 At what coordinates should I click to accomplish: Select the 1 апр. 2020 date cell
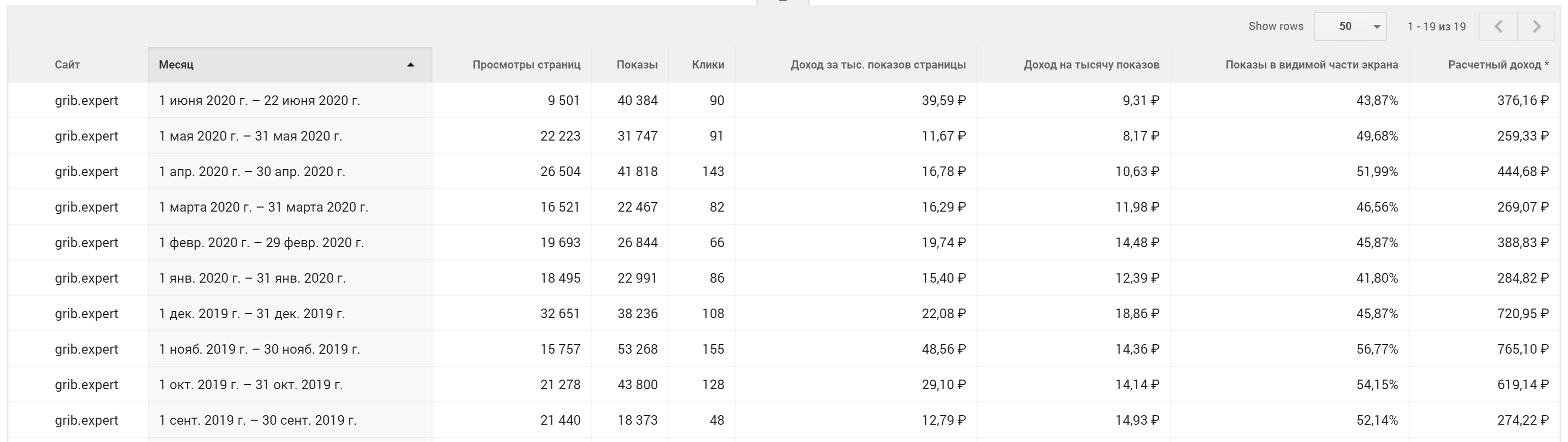coord(252,172)
